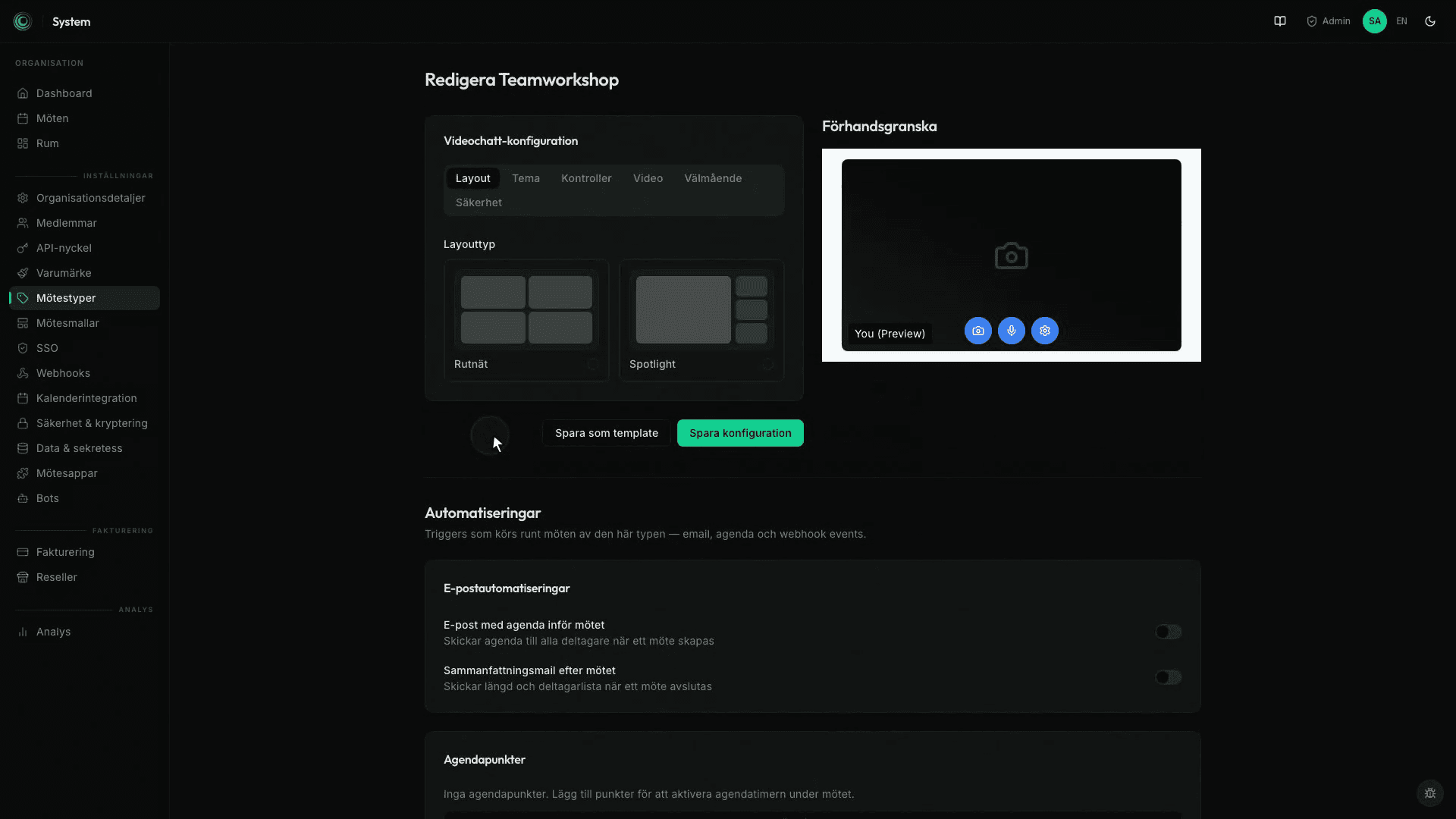The height and width of the screenshot is (819, 1456).
Task: Select Rutnät layout radio button
Action: pos(592,364)
